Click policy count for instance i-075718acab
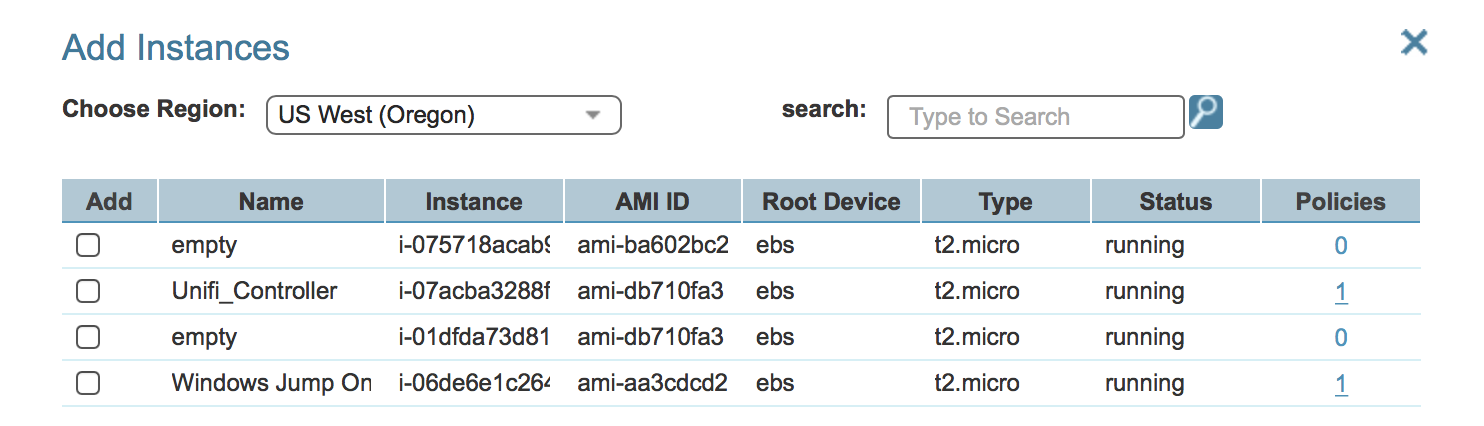Viewport: 1484px width, 426px height. 1341,246
